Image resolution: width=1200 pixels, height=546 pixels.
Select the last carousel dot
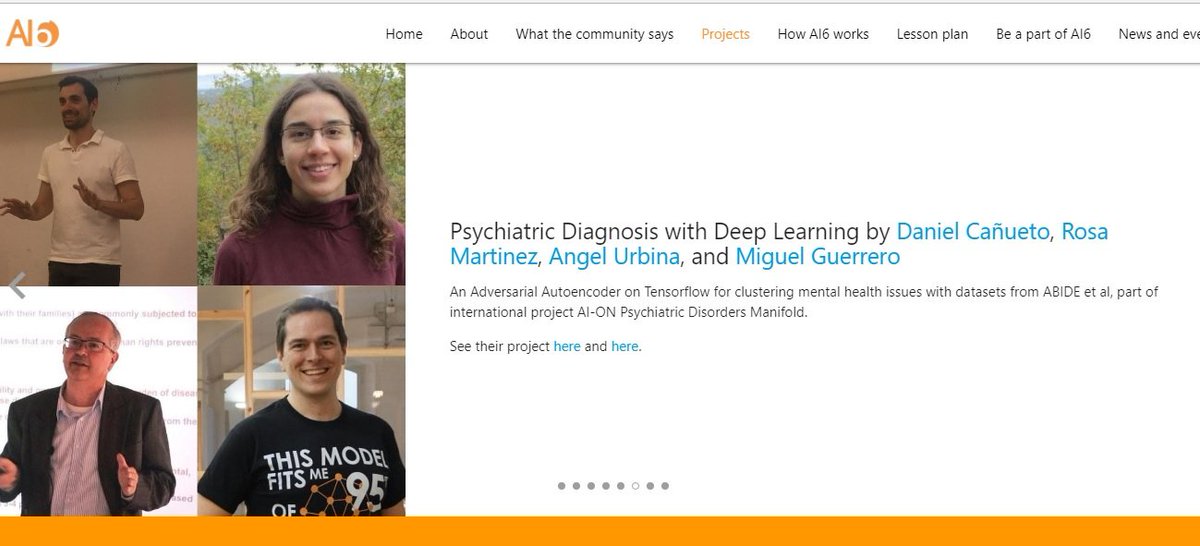[x=665, y=486]
